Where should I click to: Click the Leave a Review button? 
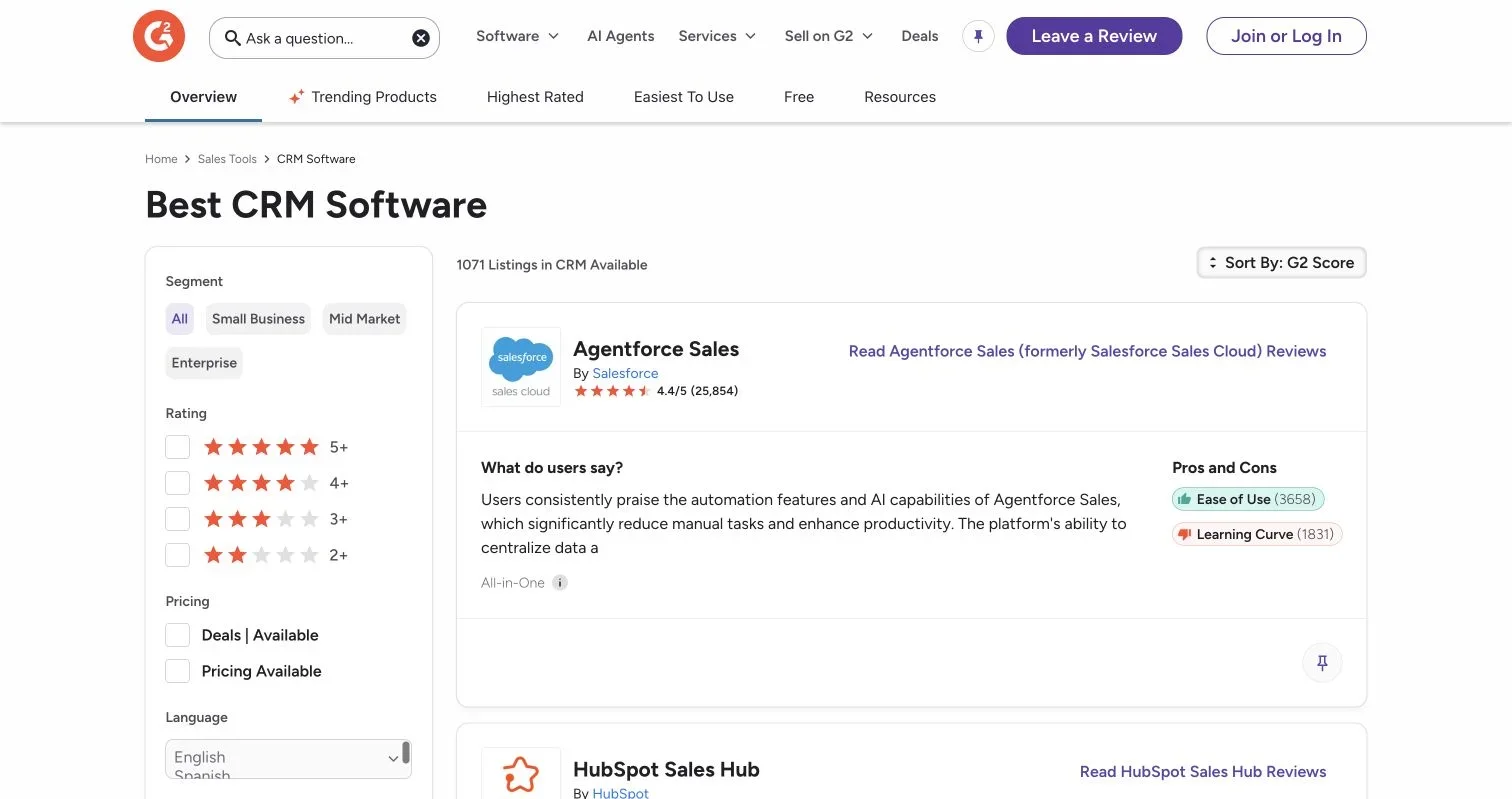(x=1094, y=36)
